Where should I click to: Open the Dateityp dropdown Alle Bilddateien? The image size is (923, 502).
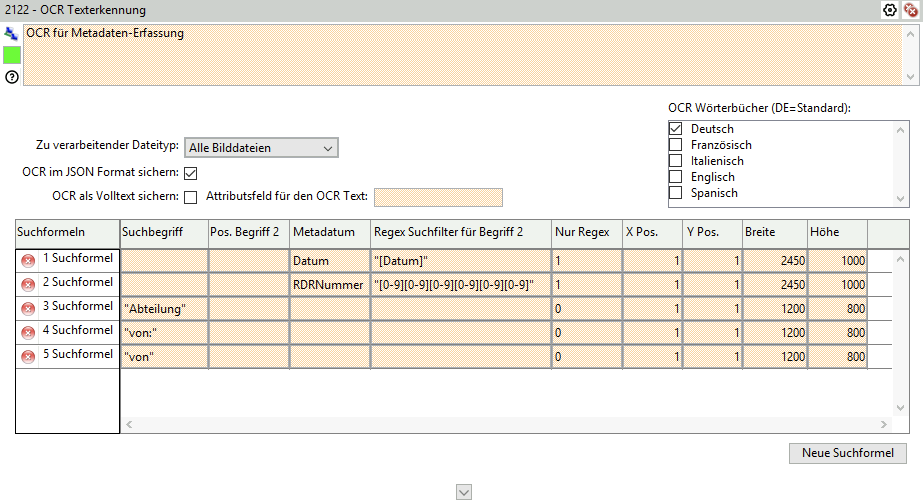[261, 148]
